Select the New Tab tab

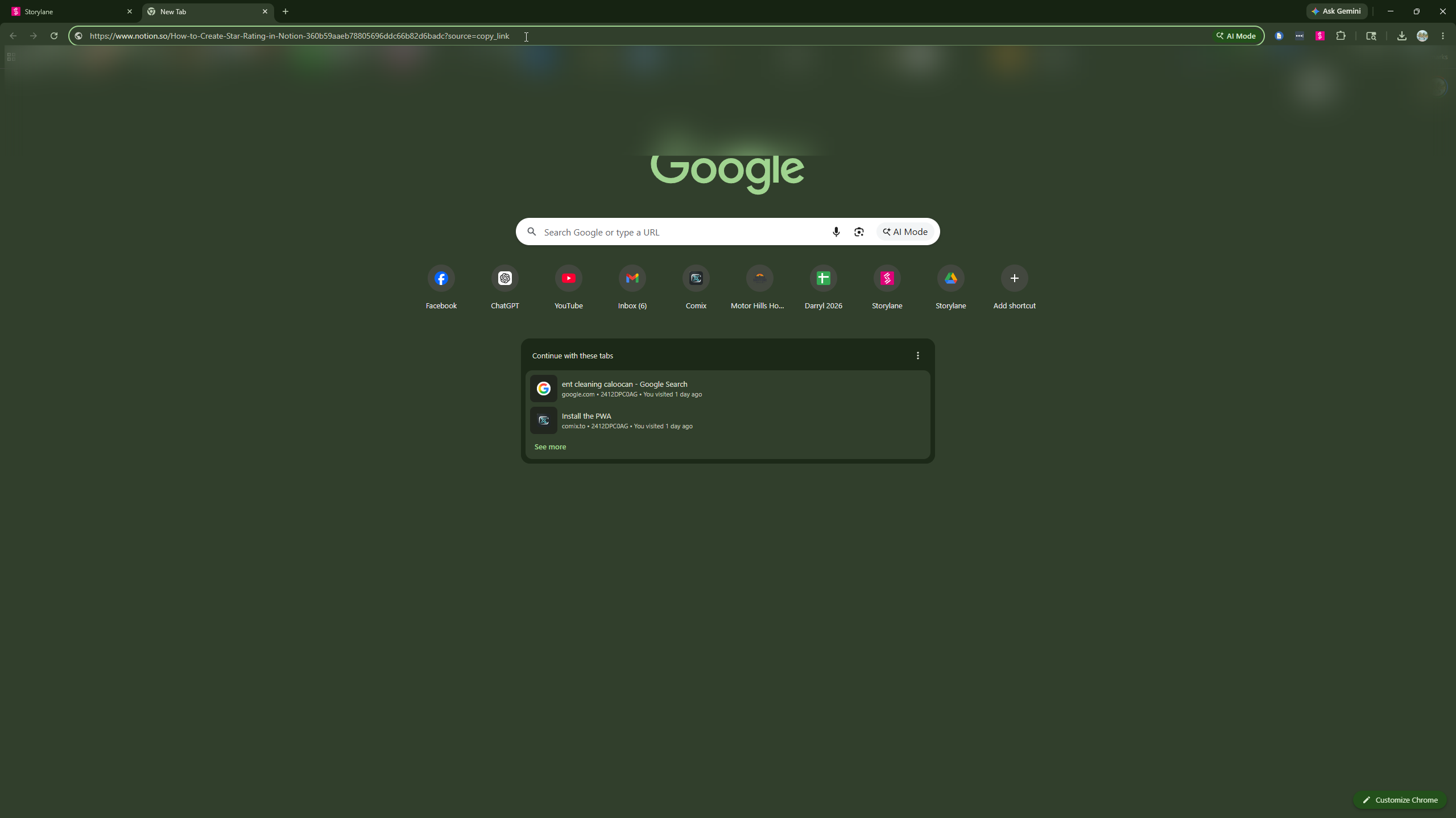208,11
